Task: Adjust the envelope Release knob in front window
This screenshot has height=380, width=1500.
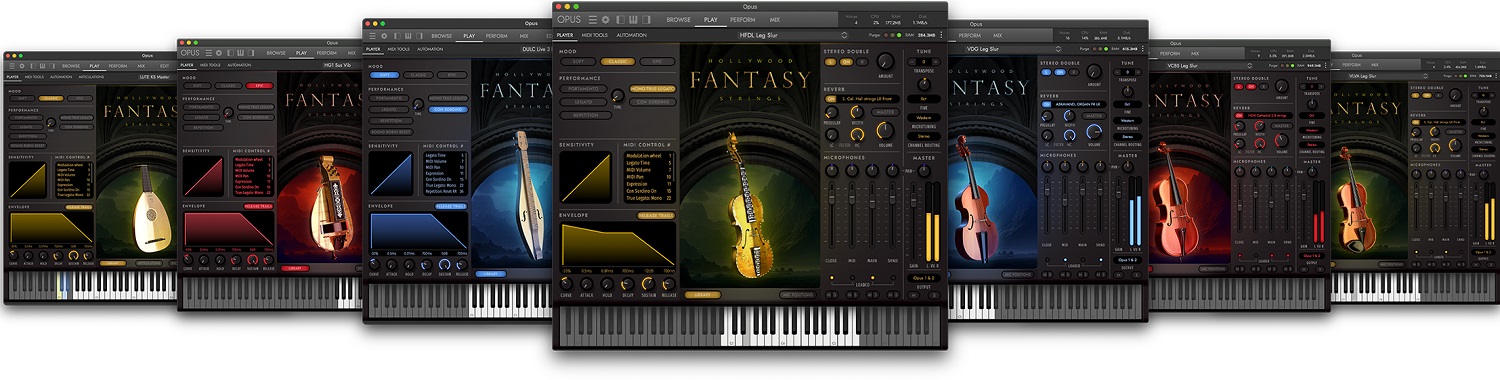Action: tap(669, 284)
